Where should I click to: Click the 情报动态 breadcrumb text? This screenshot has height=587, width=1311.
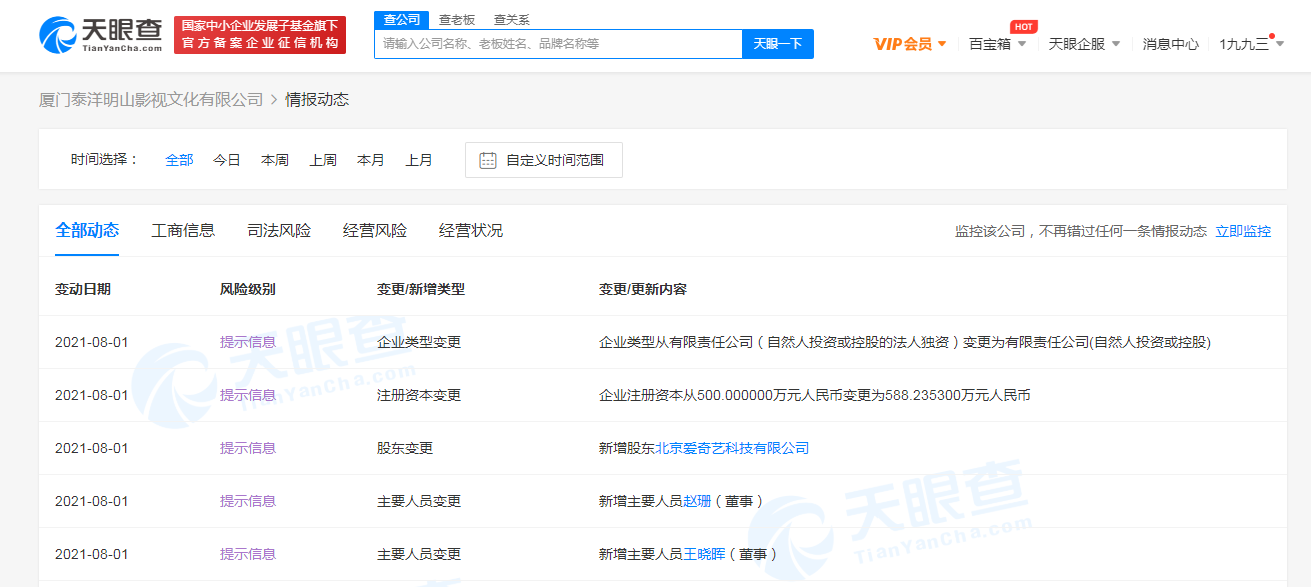[x=317, y=99]
